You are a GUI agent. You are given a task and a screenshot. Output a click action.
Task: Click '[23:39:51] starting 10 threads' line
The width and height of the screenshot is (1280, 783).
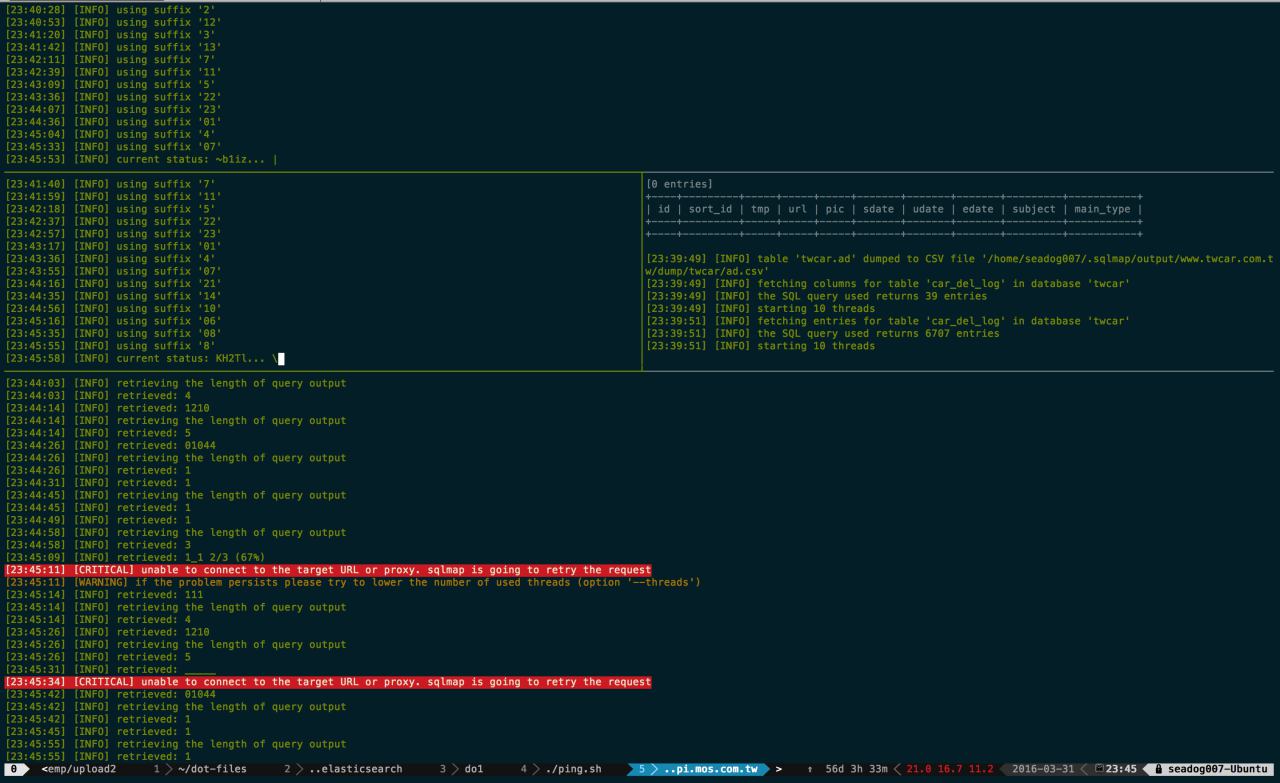click(x=760, y=346)
